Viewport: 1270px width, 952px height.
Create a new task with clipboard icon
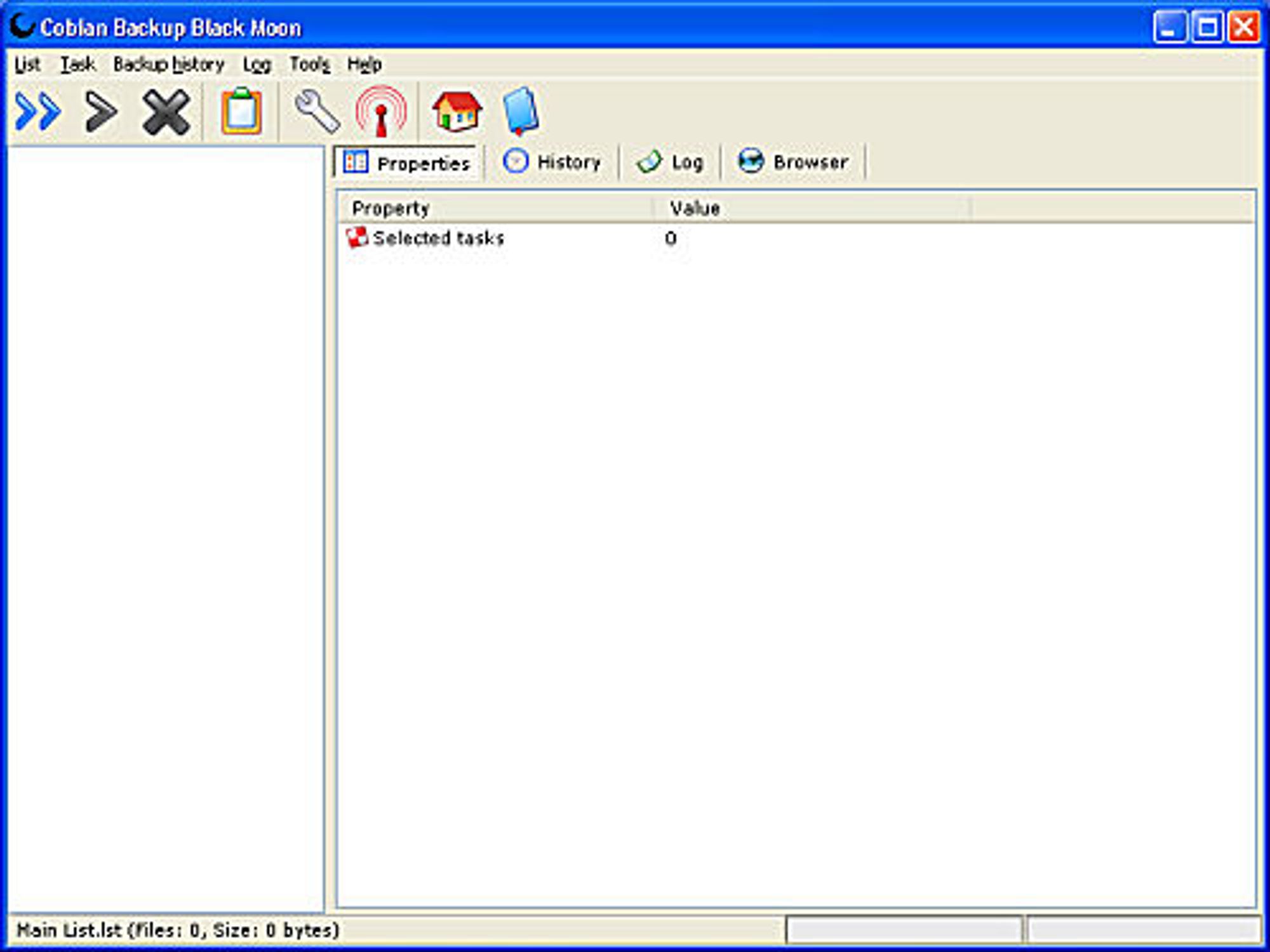[x=241, y=112]
